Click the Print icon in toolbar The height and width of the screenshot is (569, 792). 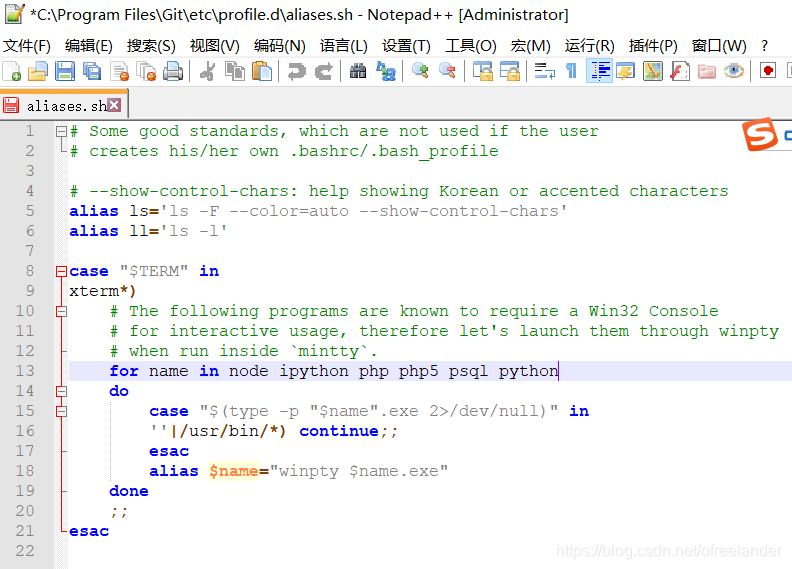pos(173,71)
